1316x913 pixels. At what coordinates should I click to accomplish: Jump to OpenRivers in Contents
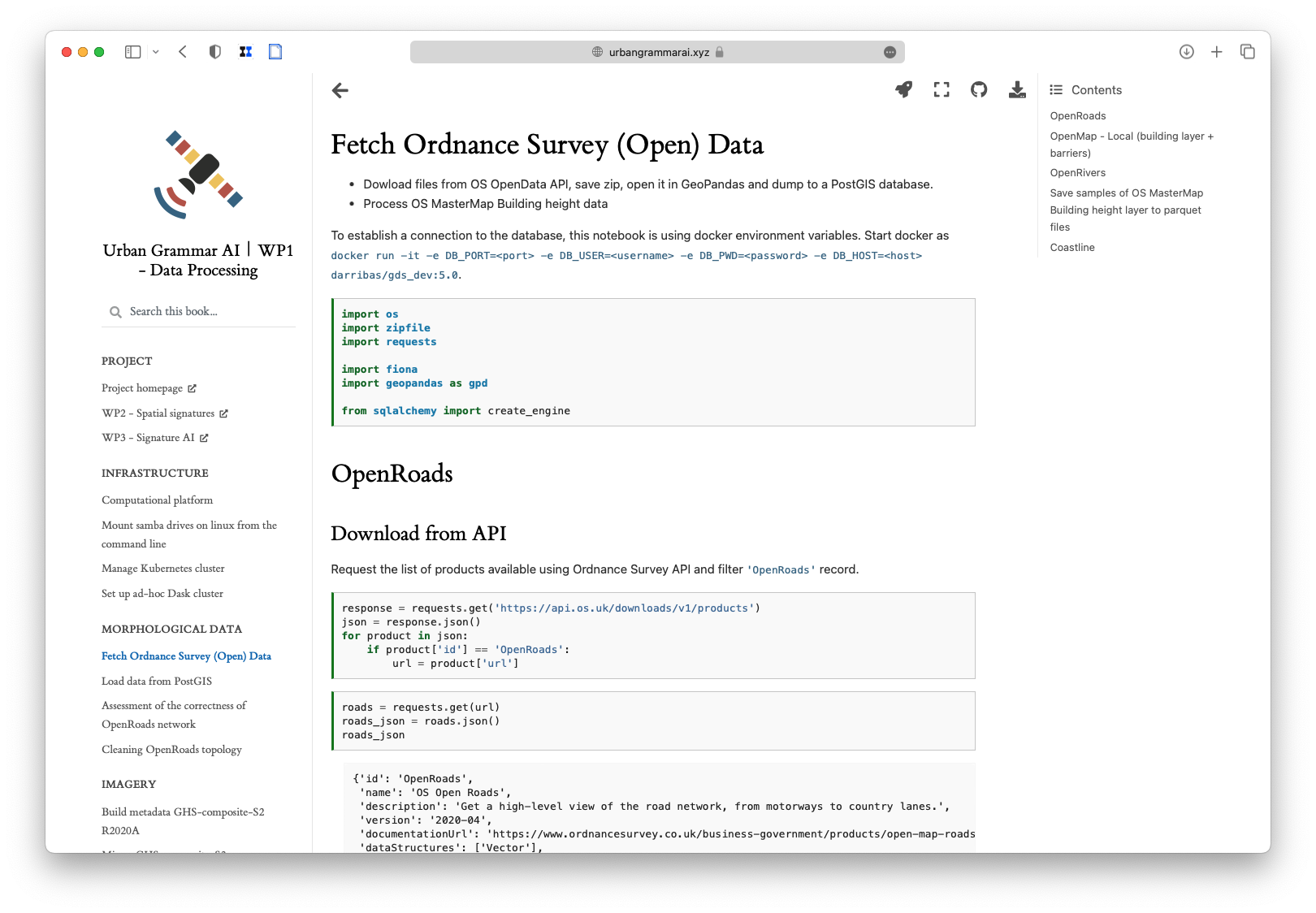coord(1077,173)
